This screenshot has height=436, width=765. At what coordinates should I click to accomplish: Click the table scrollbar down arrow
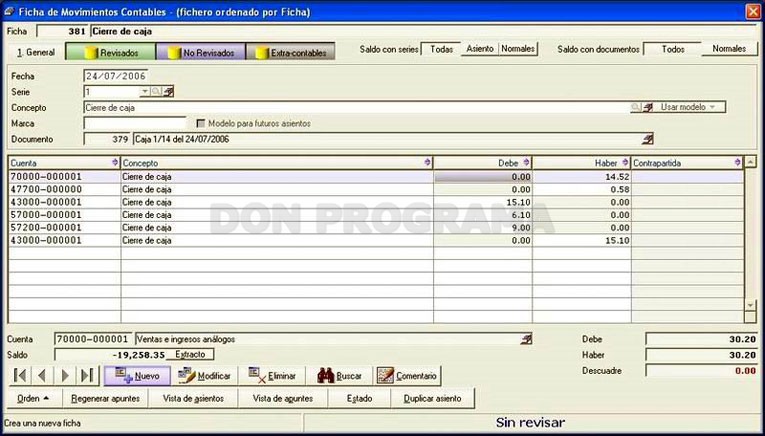pos(751,305)
